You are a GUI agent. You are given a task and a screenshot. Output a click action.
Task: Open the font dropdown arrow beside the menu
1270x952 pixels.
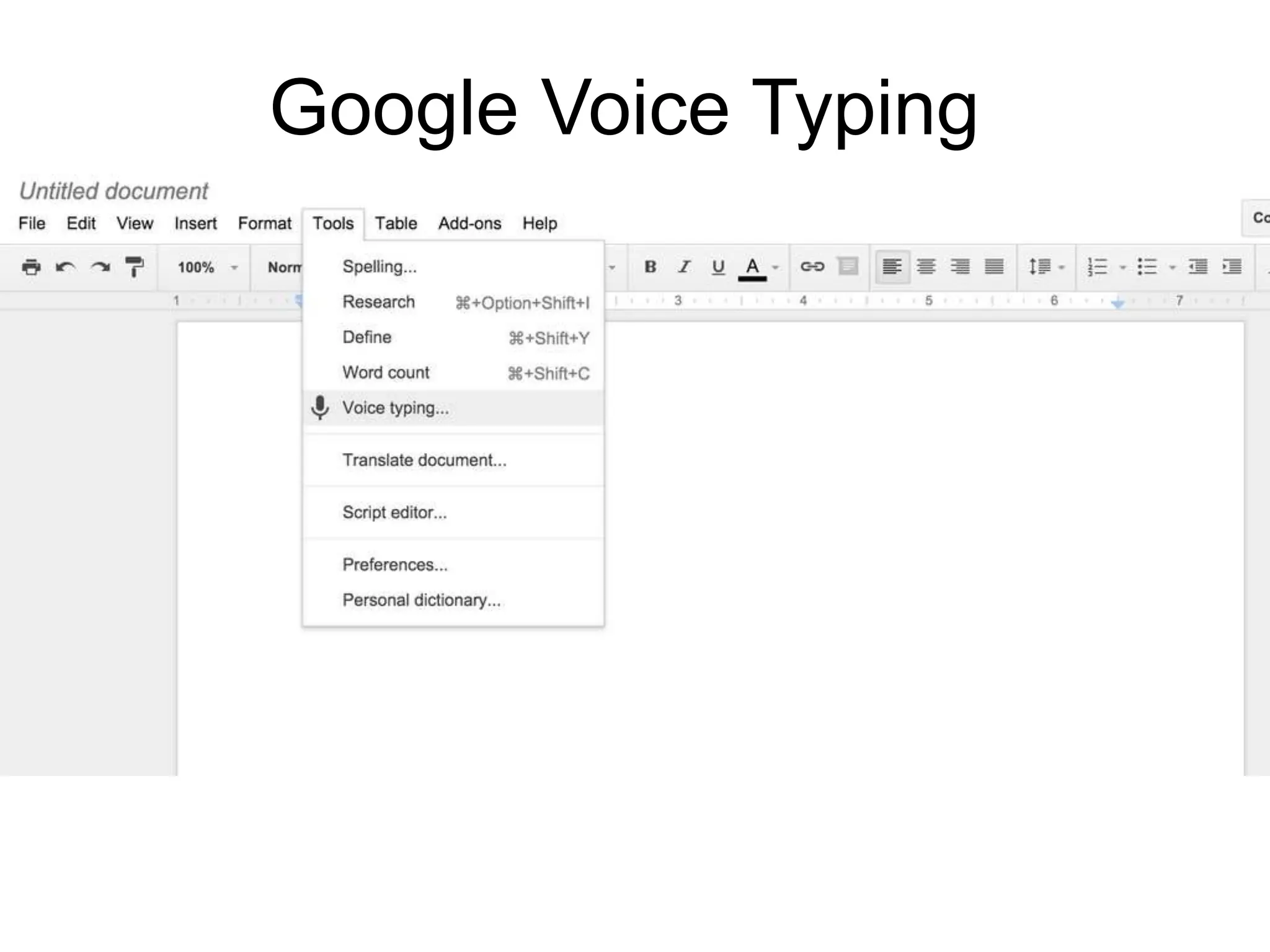tap(612, 268)
